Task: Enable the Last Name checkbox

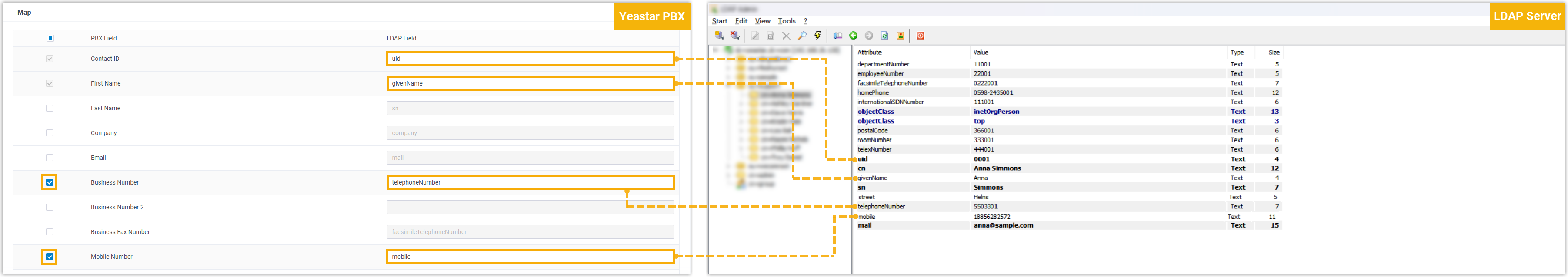Action: [50, 108]
